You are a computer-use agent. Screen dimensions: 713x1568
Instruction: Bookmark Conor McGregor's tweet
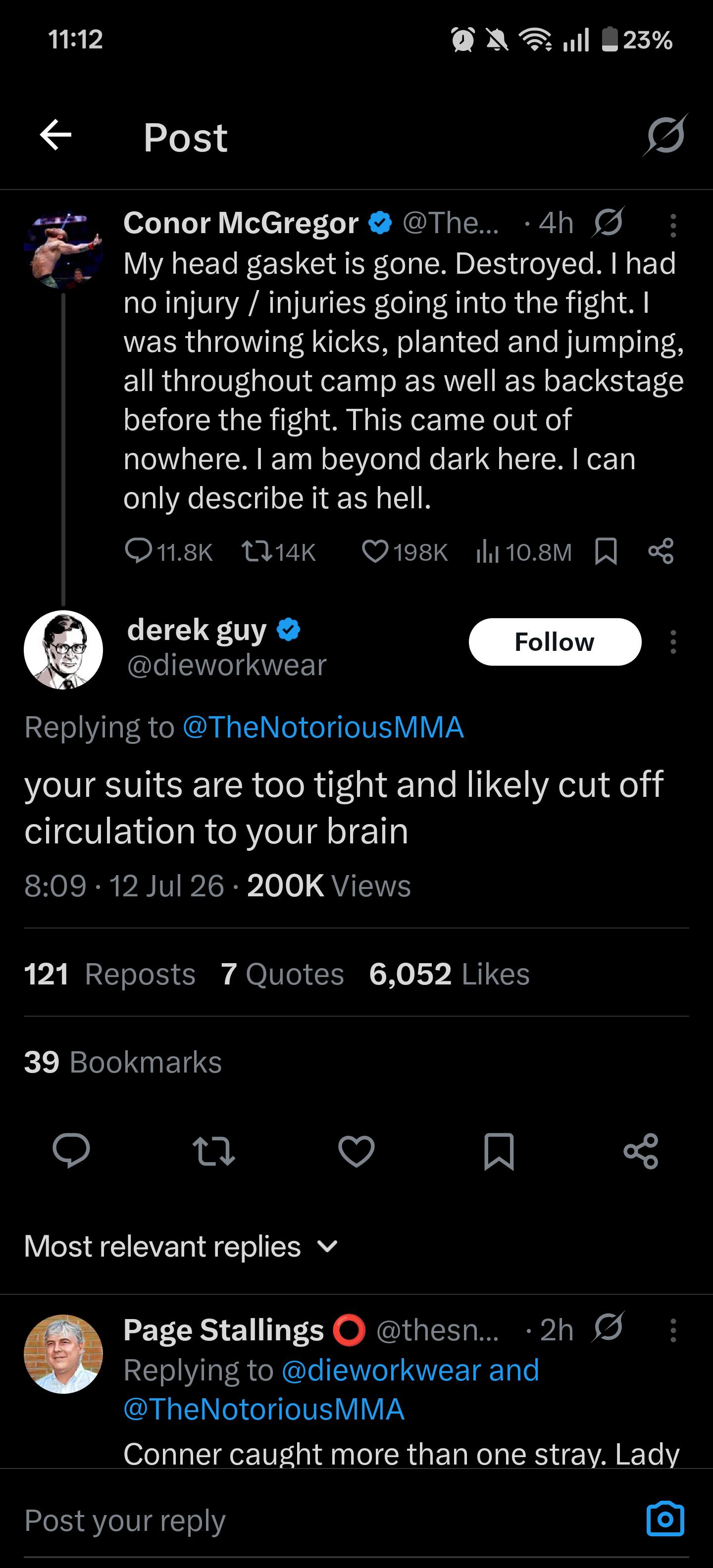pos(606,551)
